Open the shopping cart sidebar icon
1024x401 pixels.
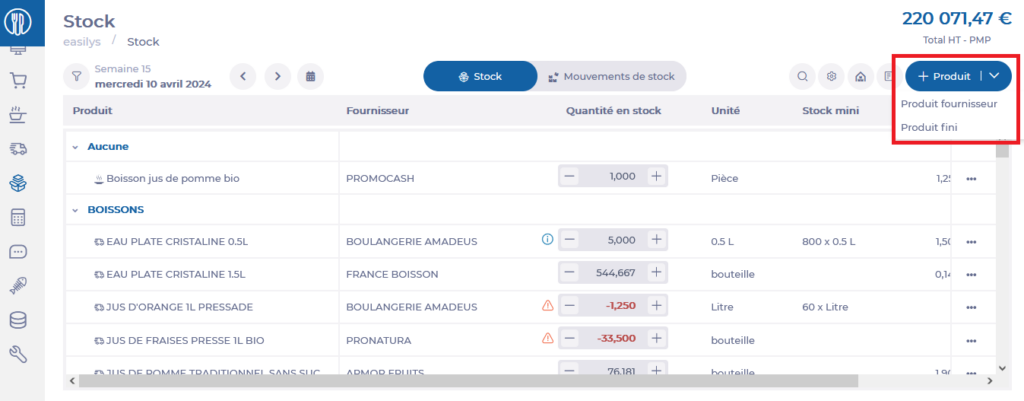[18, 81]
